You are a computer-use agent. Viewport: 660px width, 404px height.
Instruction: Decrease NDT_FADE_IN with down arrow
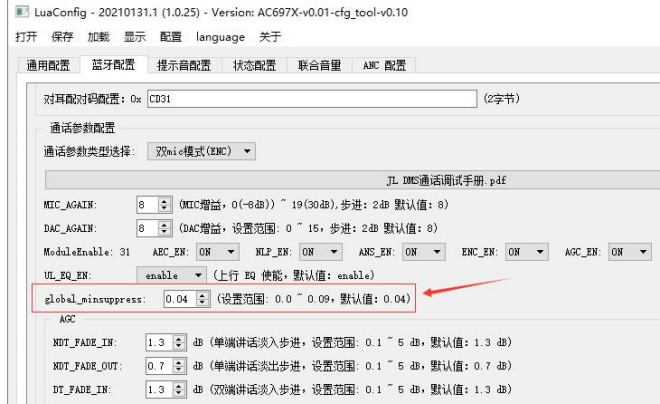179,346
